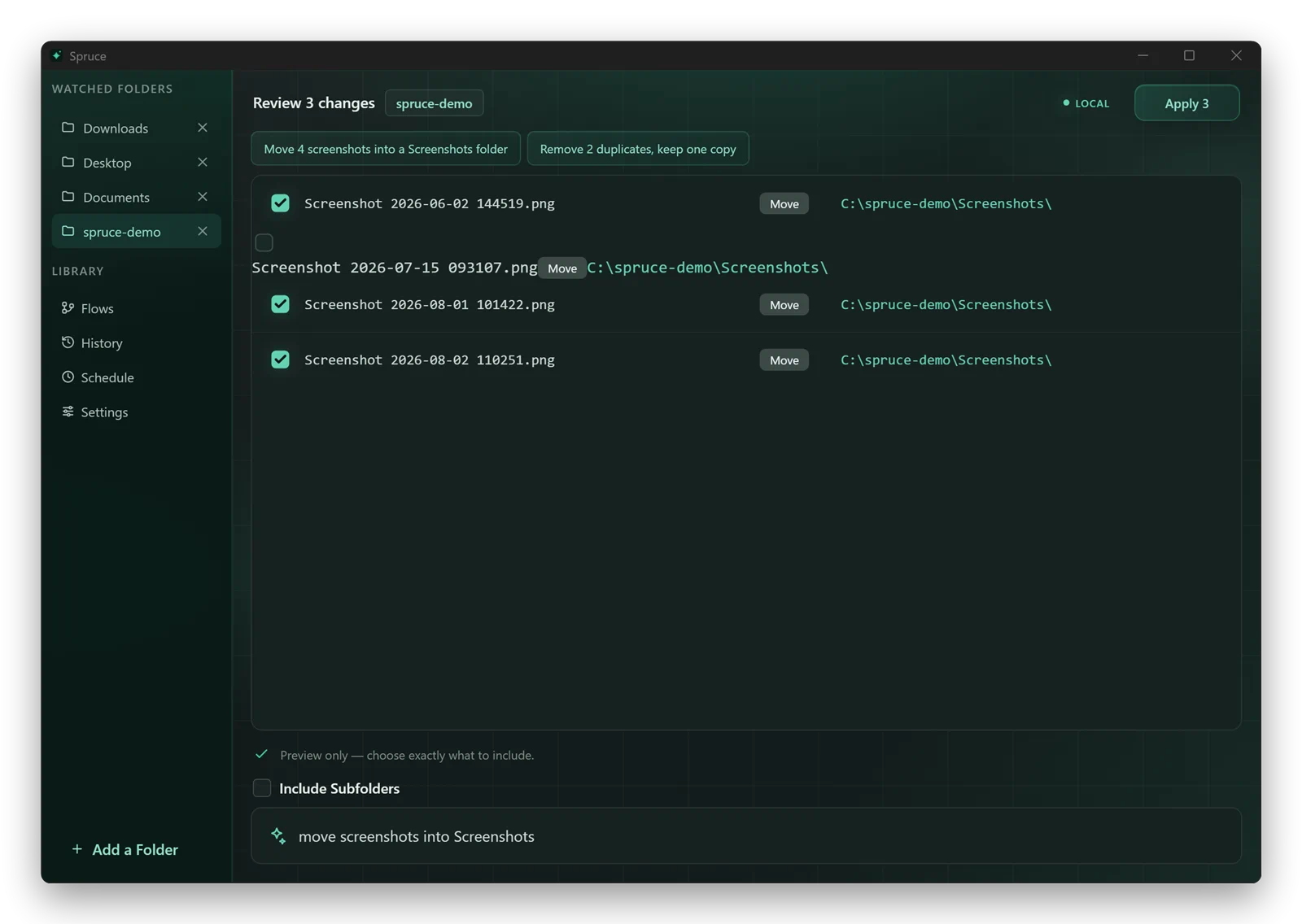
Task: Click destination path of the 2026-06-02 row
Action: click(x=946, y=203)
